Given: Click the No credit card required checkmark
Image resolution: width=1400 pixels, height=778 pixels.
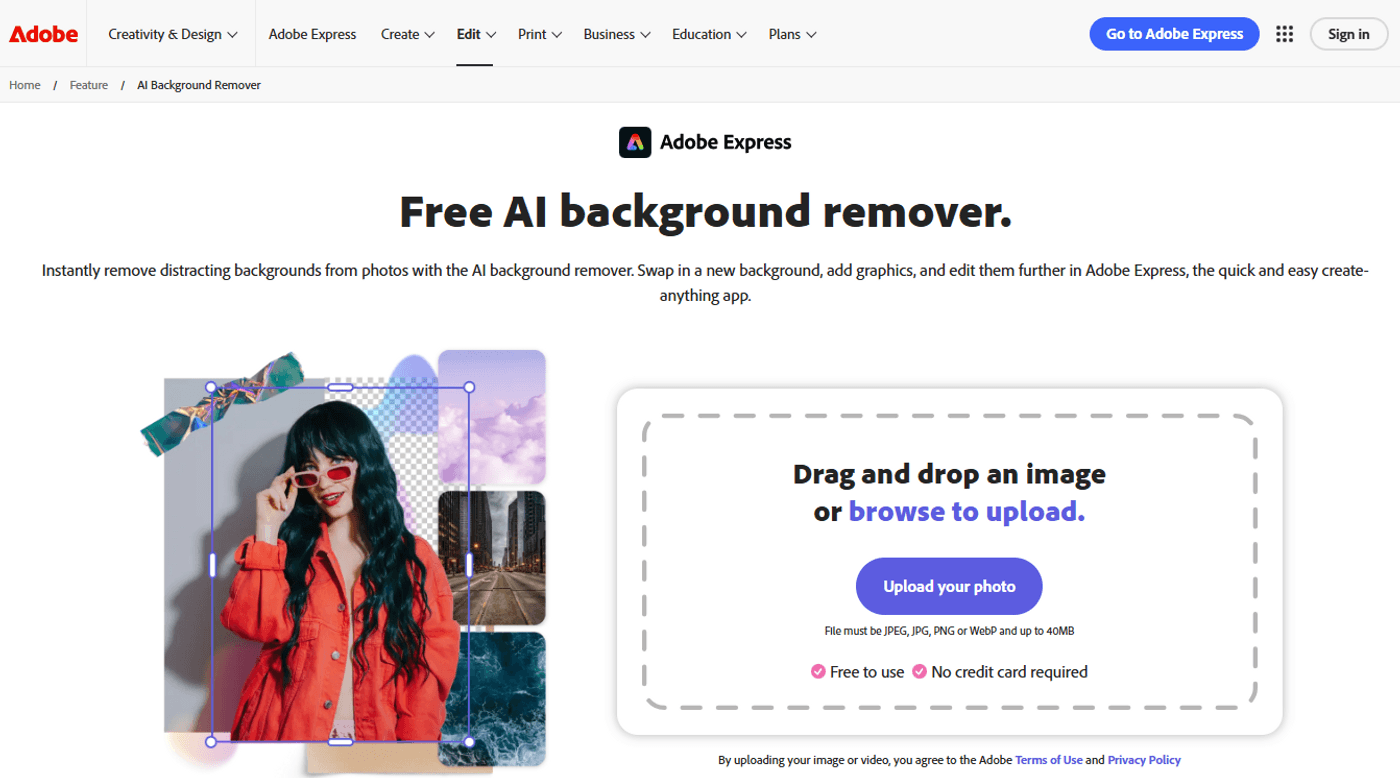Looking at the screenshot, I should pyautogui.click(x=919, y=672).
